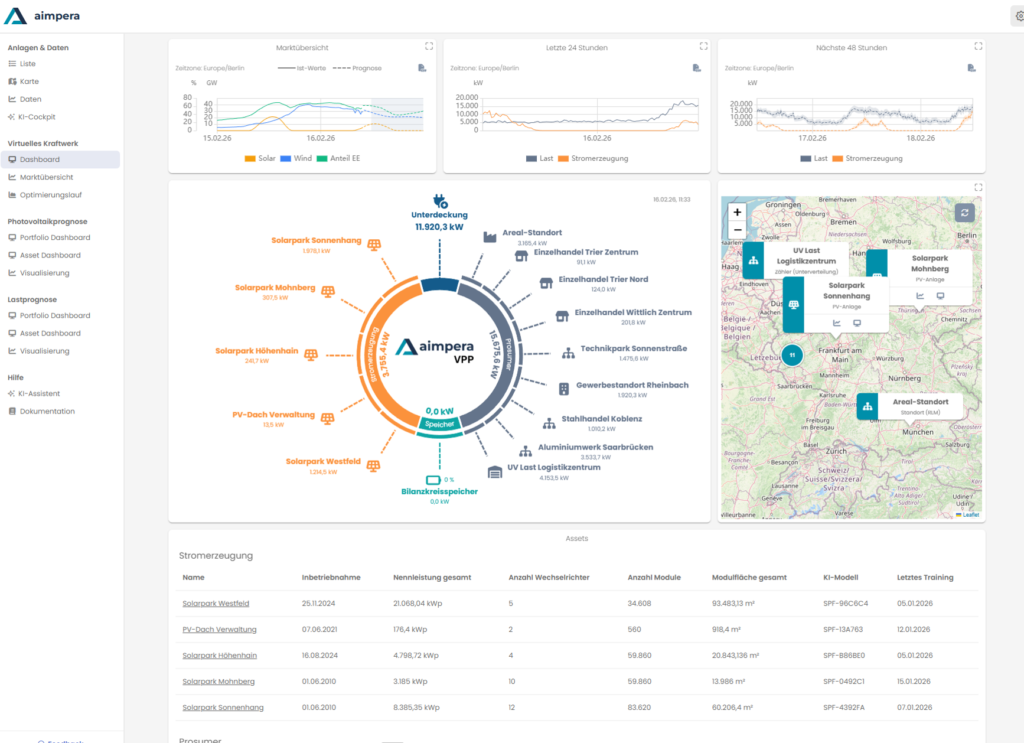1024x743 pixels.
Task: Refresh the map view
Action: [x=965, y=213]
